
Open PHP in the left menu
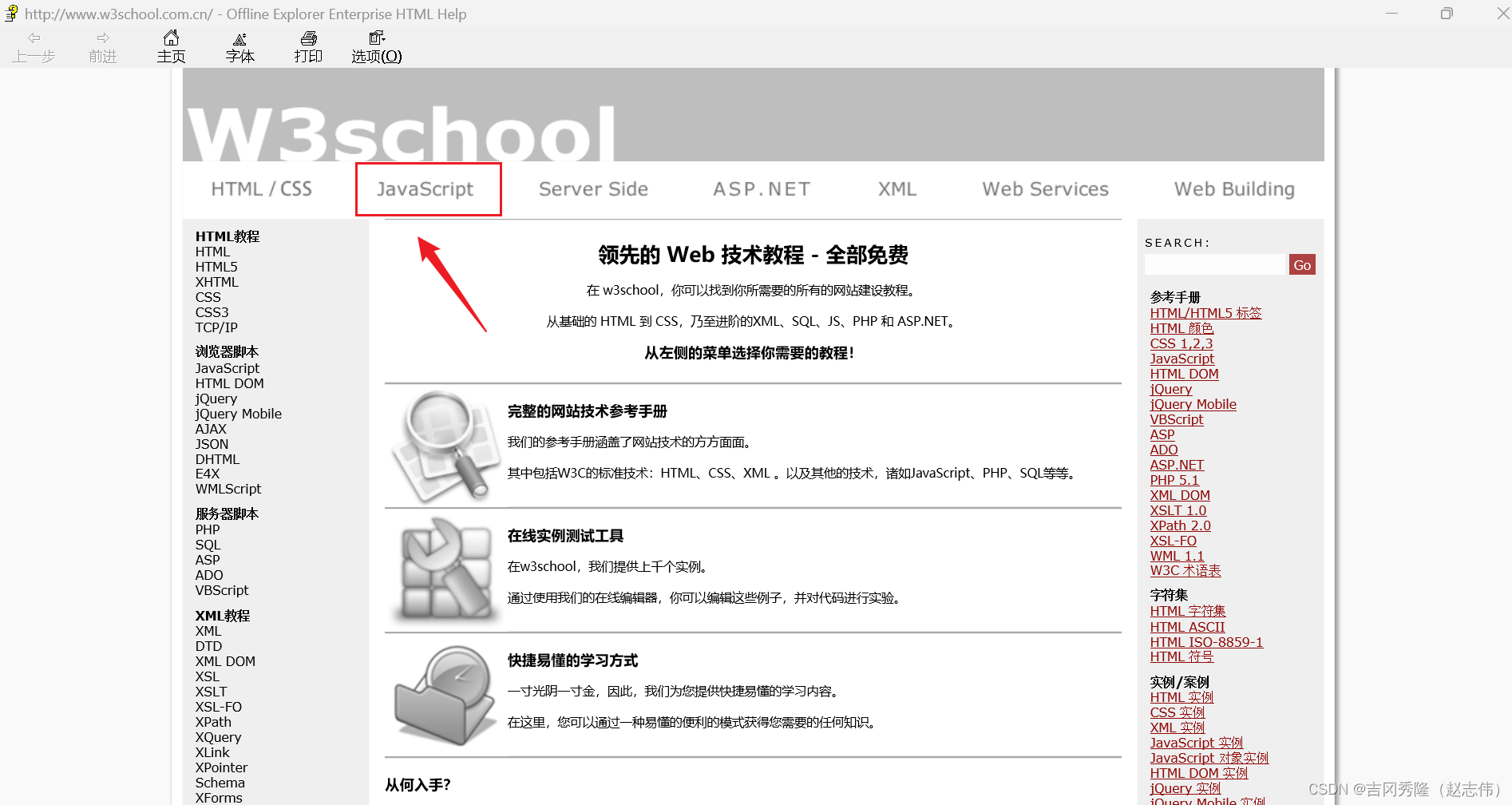[208, 529]
